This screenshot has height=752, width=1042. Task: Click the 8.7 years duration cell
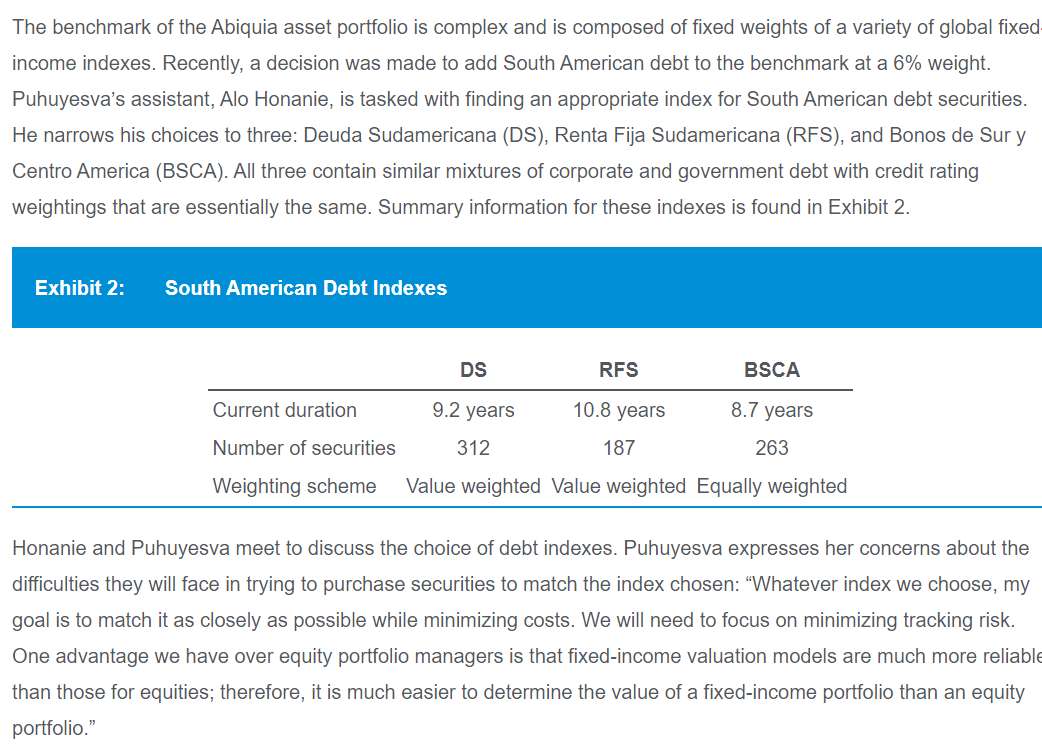[772, 410]
